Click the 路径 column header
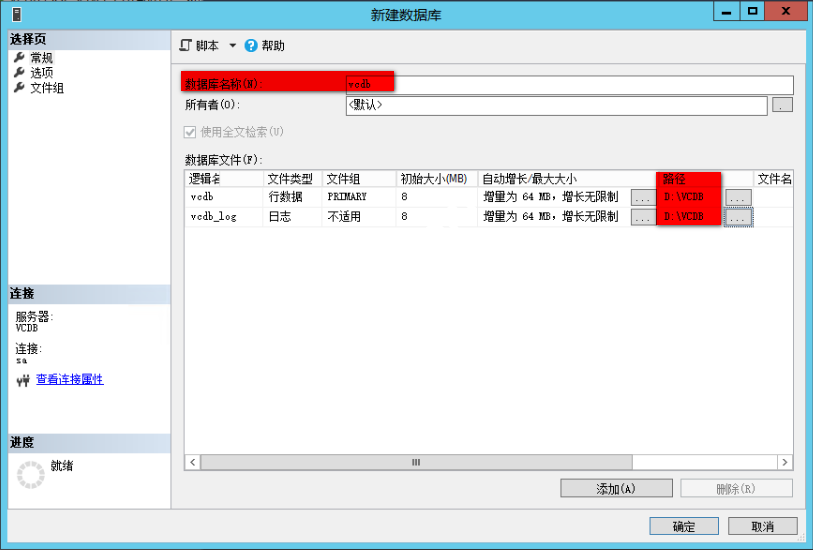The width and height of the screenshot is (813, 550). point(705,179)
